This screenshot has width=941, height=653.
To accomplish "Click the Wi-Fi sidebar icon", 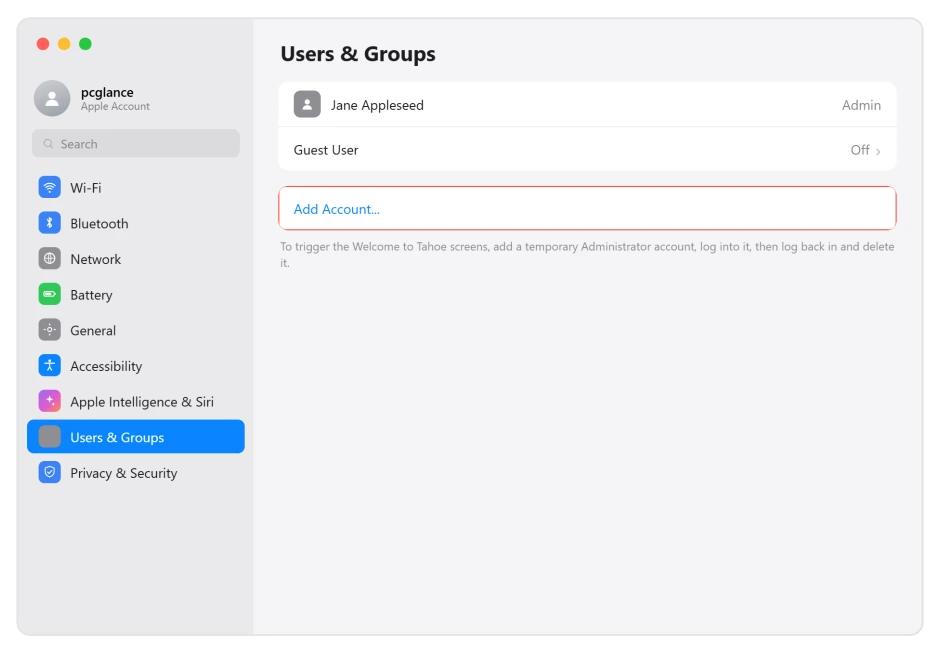I will [x=50, y=187].
